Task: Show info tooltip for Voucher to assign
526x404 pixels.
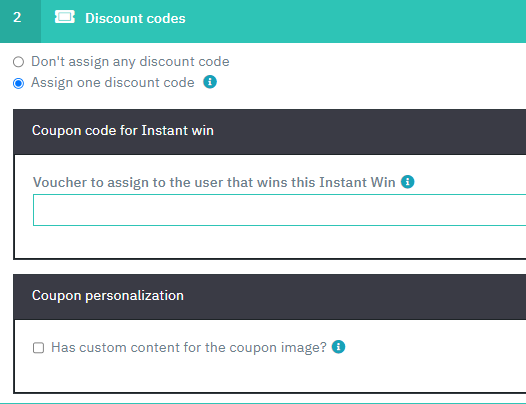Action: pyautogui.click(x=408, y=182)
